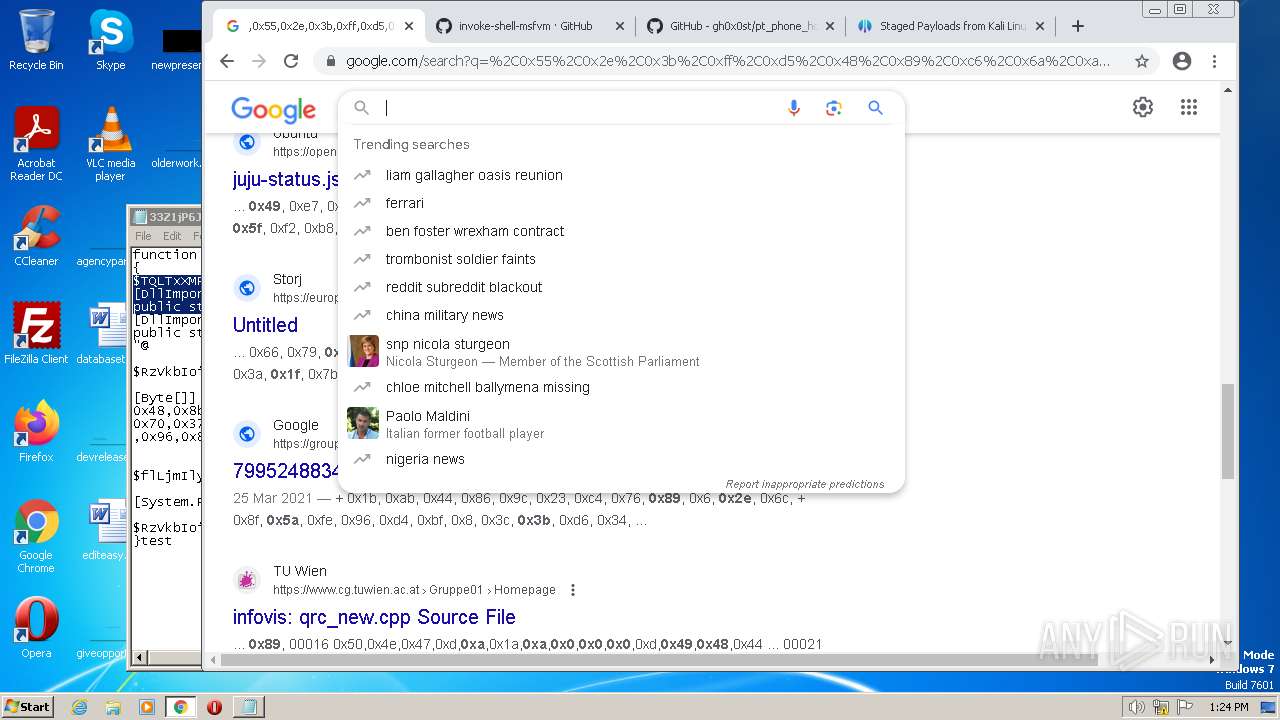Open the Chrome profile account icon
Screen dimensions: 1280x720
(1182, 61)
